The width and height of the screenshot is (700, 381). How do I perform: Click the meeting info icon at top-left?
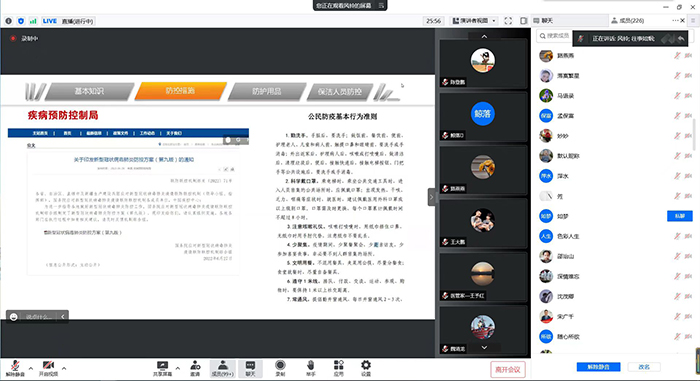pos(8,21)
